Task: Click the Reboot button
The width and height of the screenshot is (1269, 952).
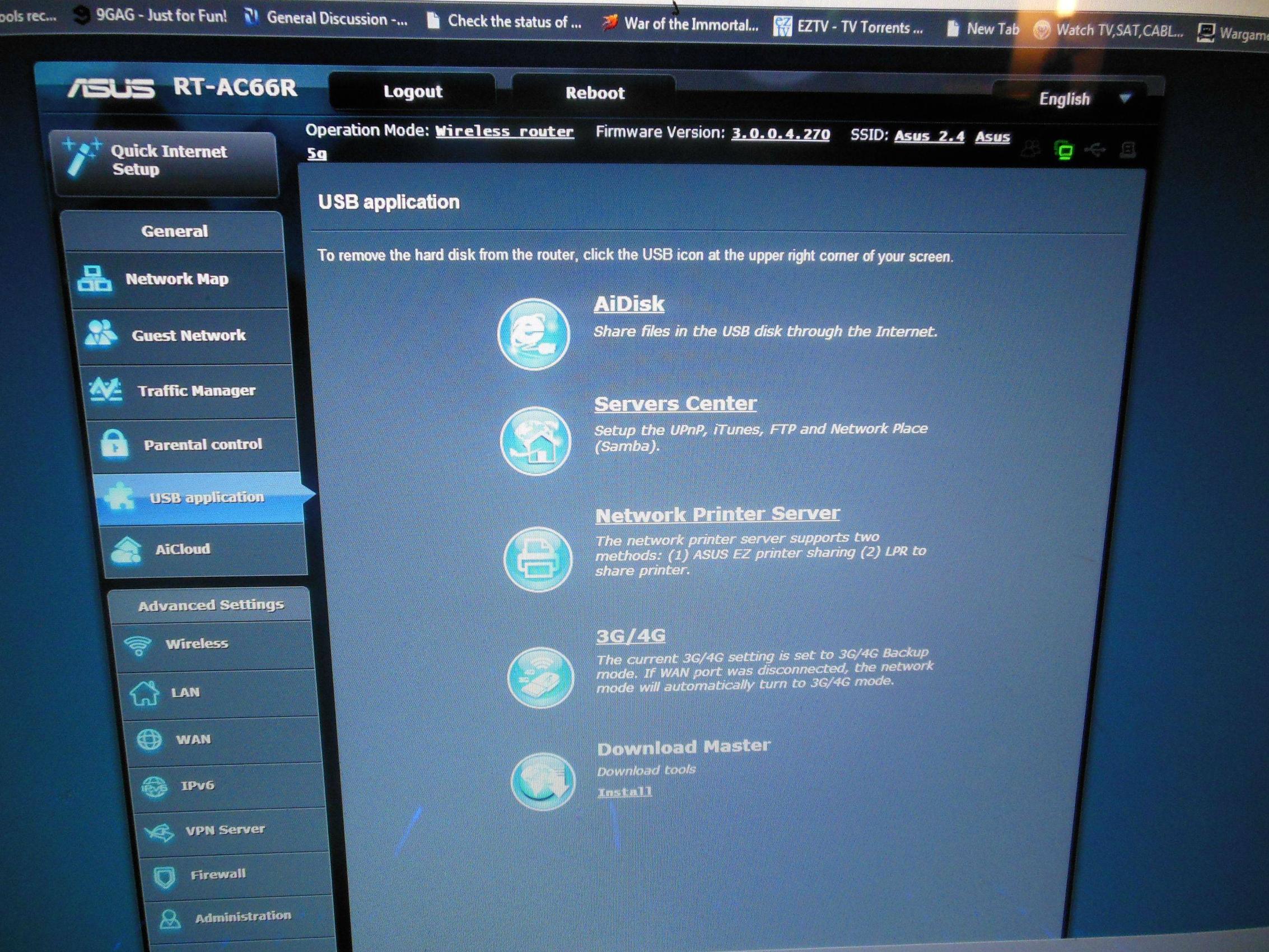Action: click(594, 94)
